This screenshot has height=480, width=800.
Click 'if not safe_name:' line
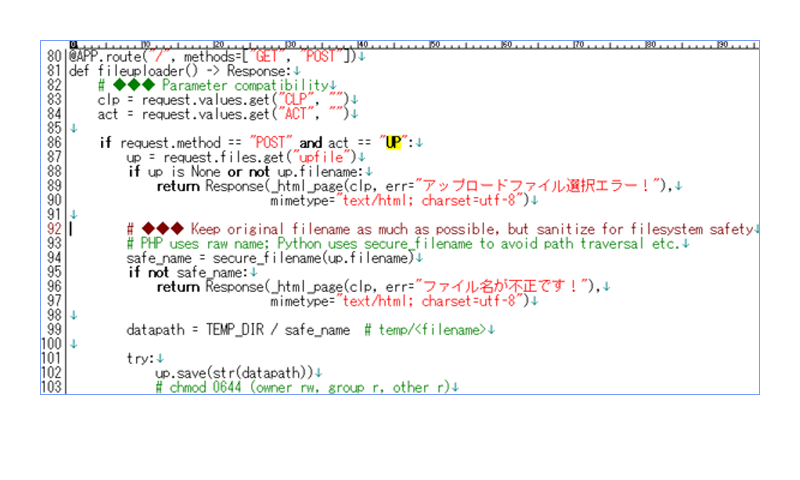188,272
